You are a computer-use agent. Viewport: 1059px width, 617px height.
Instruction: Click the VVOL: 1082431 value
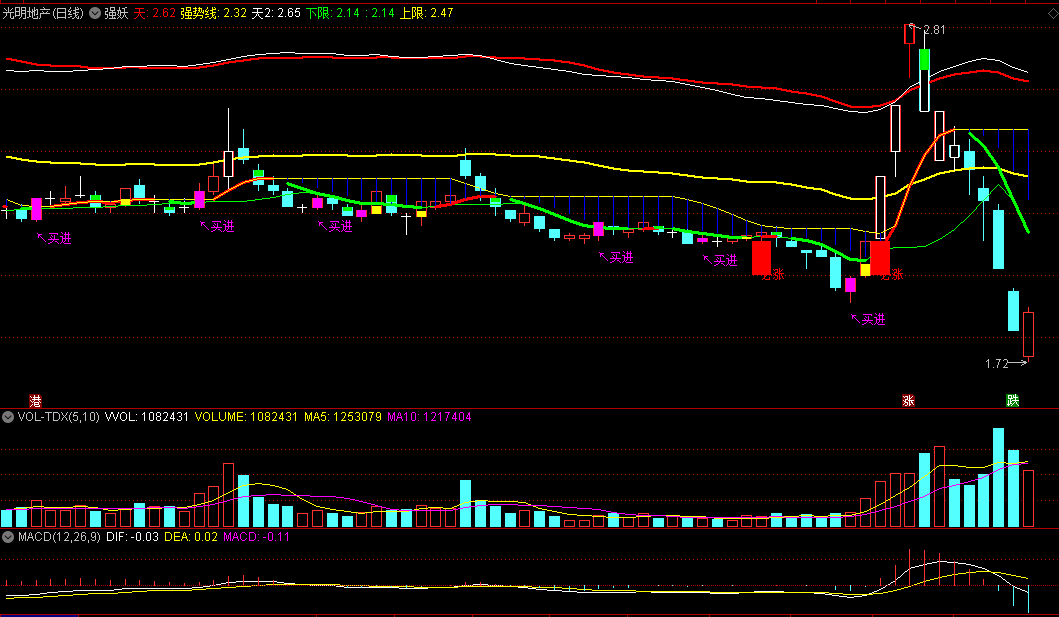[147, 417]
